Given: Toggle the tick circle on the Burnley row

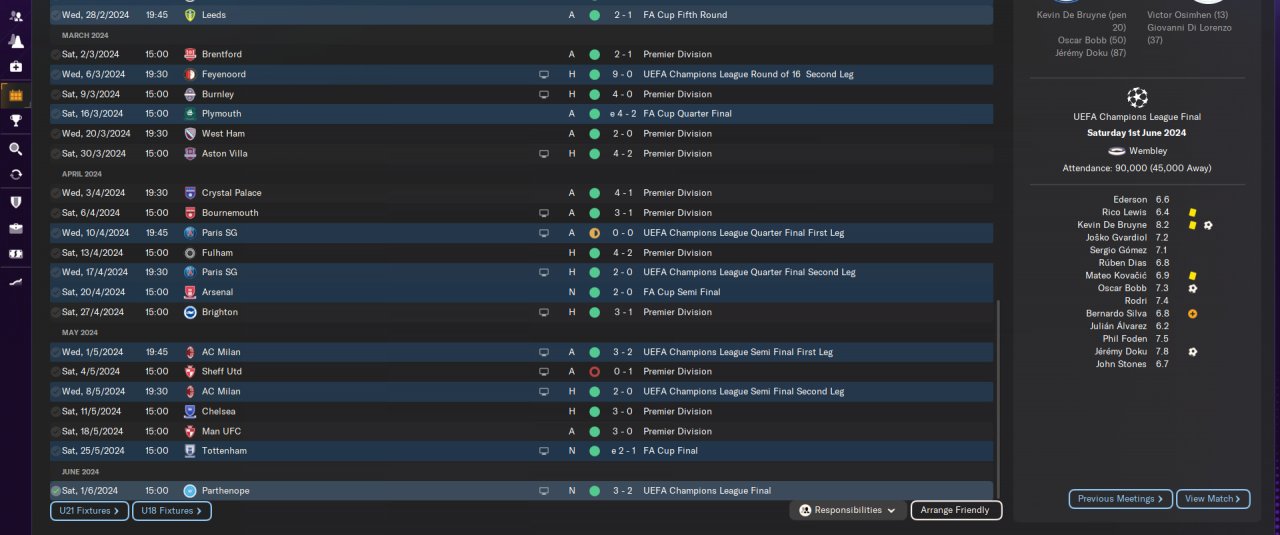Looking at the screenshot, I should (x=56, y=94).
